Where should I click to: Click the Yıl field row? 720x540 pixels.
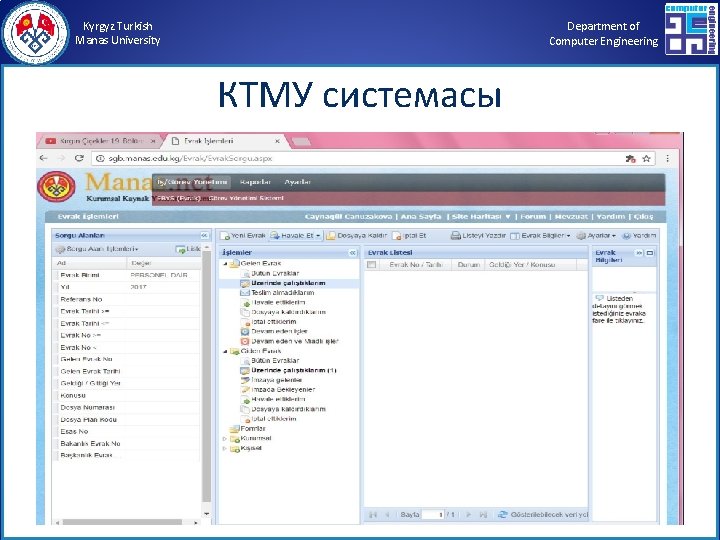click(x=127, y=287)
